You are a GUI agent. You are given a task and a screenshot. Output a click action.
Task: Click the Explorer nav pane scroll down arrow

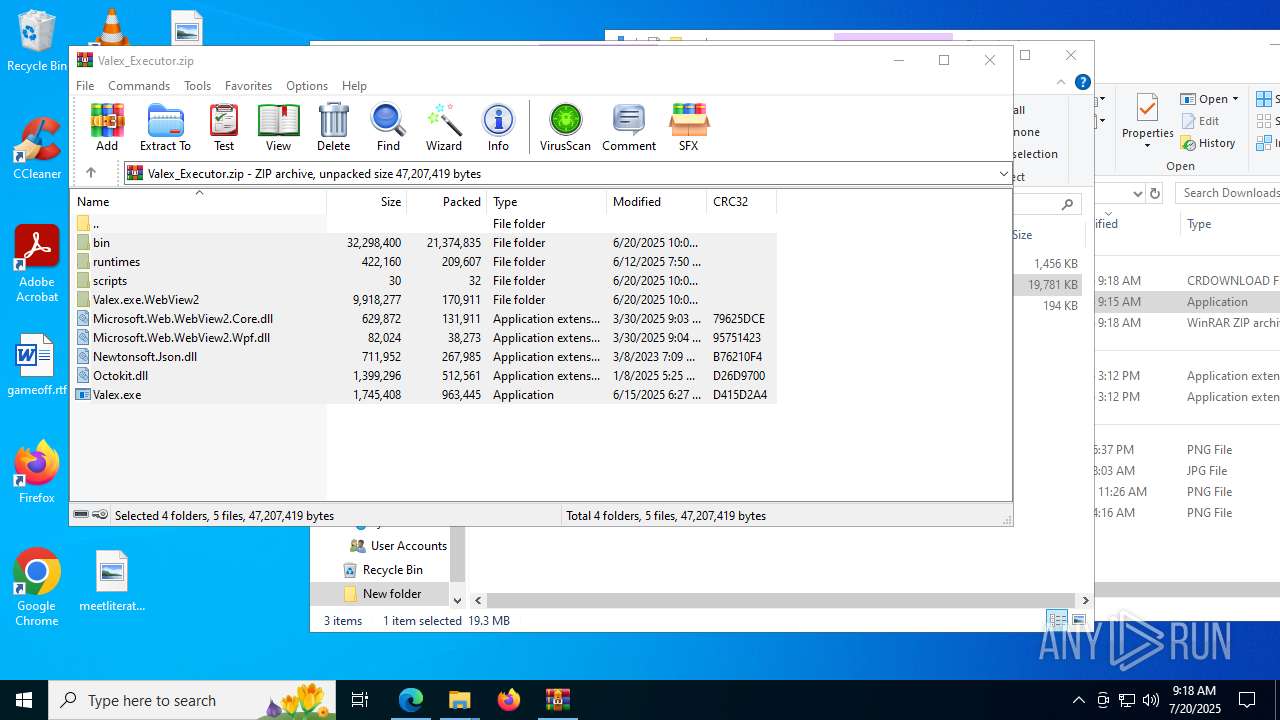tap(457, 600)
